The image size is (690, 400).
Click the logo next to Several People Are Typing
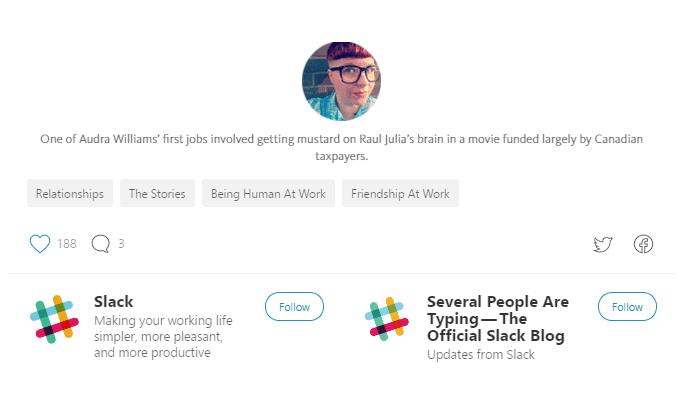(387, 319)
